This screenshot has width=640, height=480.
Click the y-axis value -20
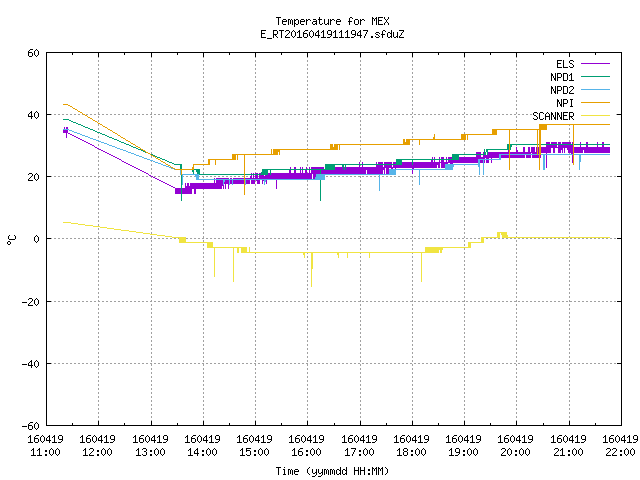[31, 302]
